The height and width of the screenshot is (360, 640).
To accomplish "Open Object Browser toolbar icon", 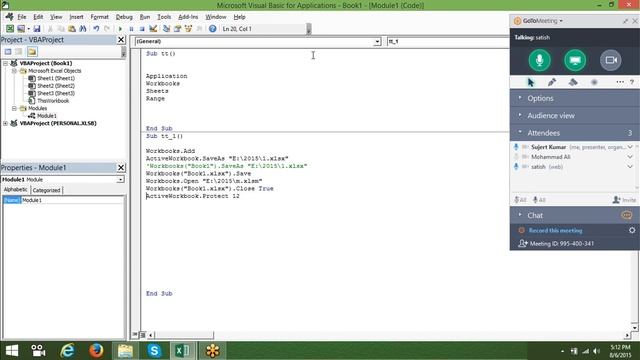I will 188,29.
